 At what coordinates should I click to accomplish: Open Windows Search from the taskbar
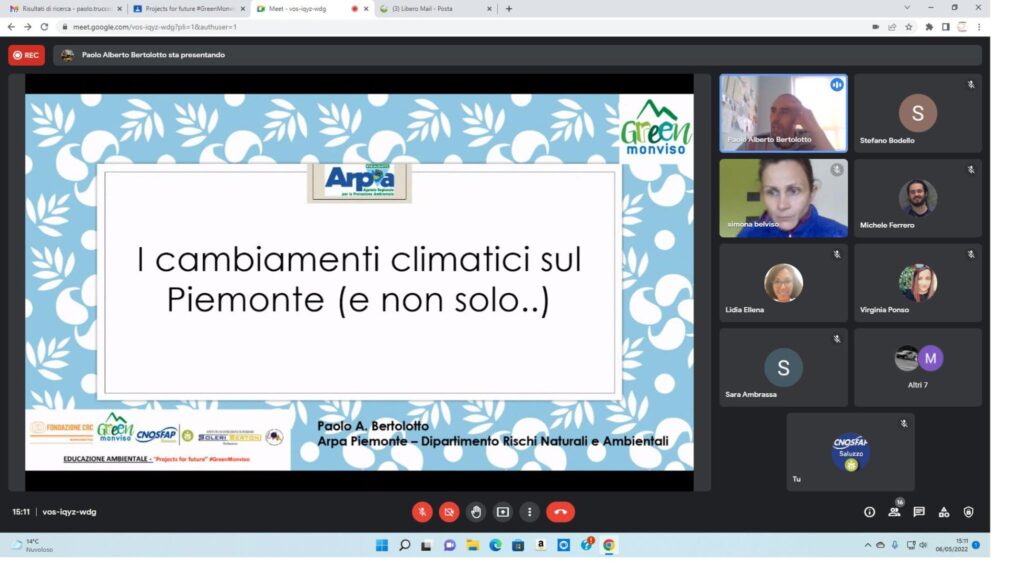[404, 545]
